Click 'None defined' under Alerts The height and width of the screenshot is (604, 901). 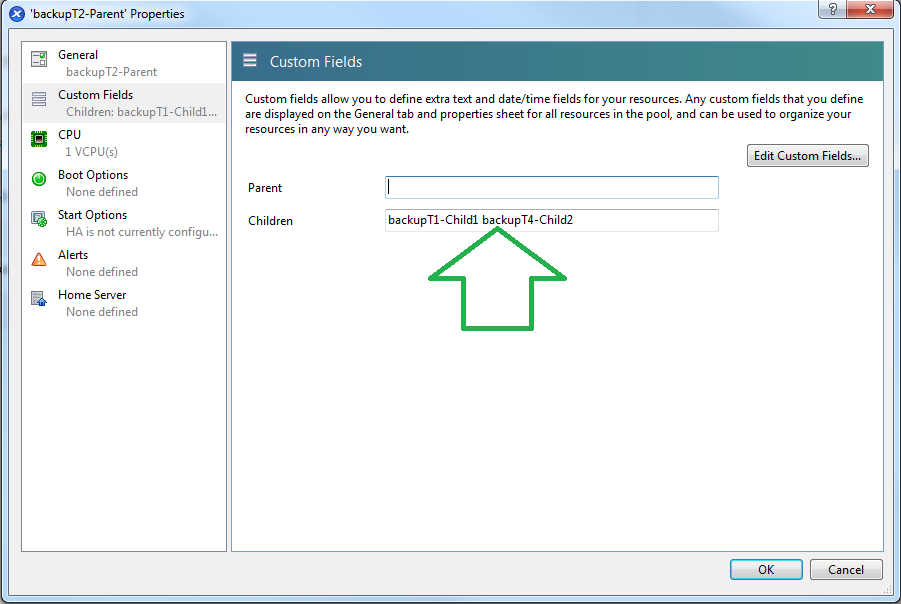102,272
